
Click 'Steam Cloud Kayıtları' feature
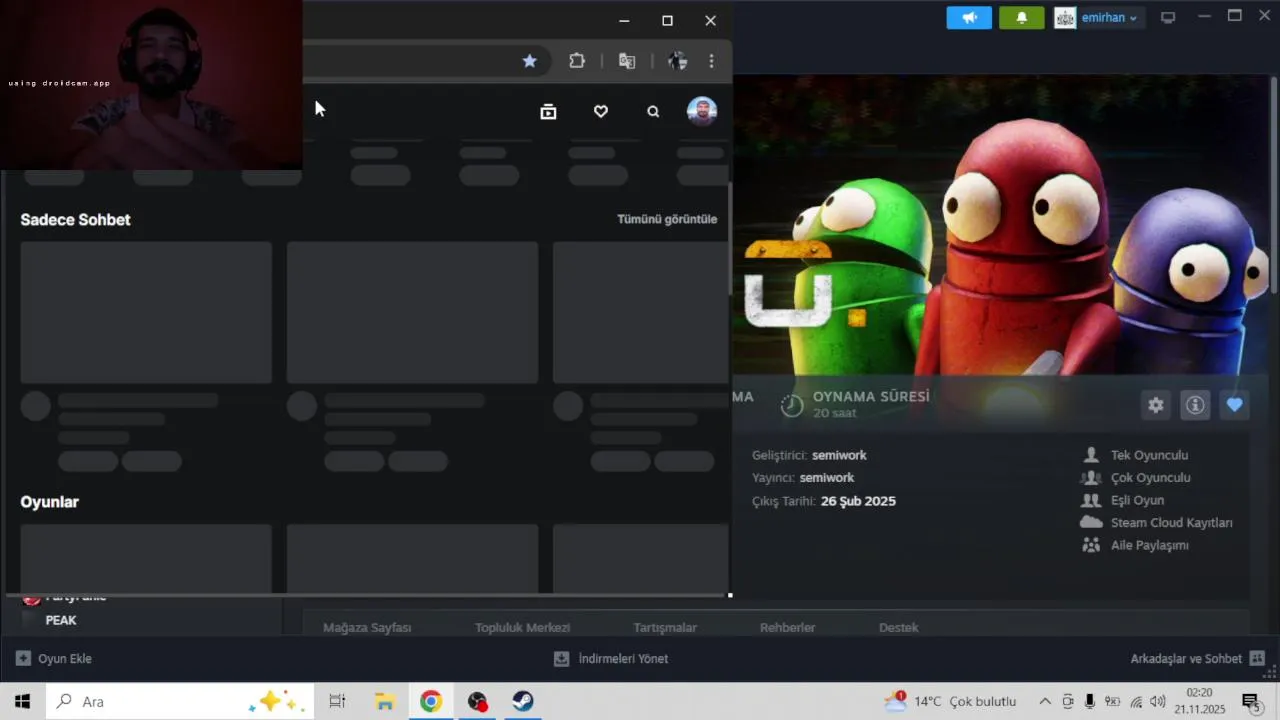(1171, 523)
